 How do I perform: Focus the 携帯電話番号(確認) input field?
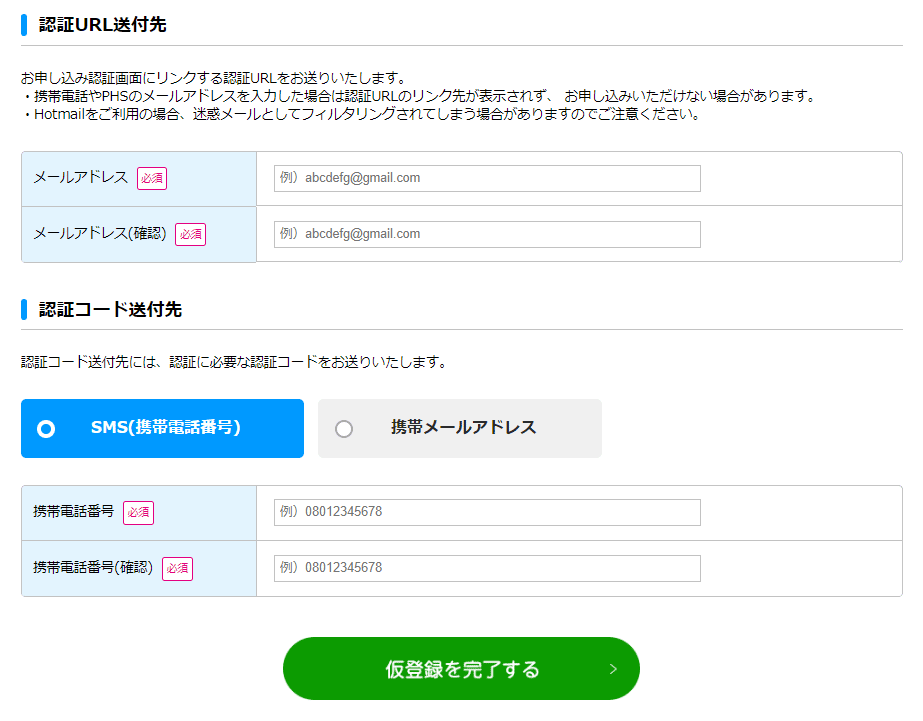point(487,568)
